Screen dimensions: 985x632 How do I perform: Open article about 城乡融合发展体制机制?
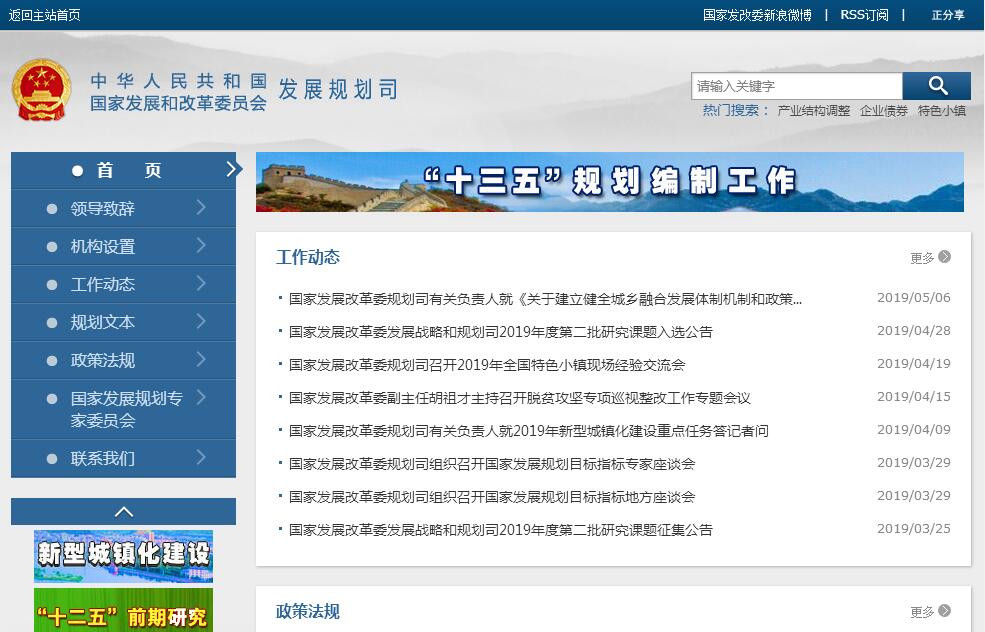tap(545, 299)
